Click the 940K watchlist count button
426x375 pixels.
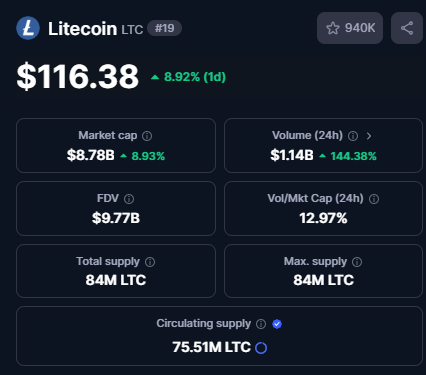click(350, 28)
